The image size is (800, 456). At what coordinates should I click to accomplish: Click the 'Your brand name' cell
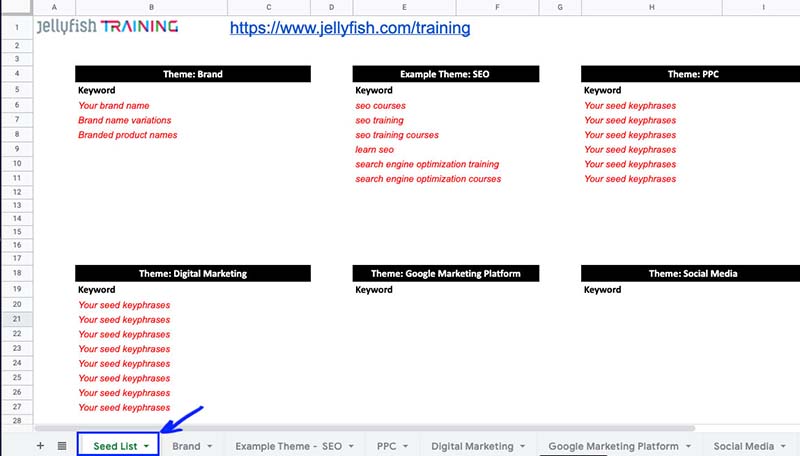(114, 105)
